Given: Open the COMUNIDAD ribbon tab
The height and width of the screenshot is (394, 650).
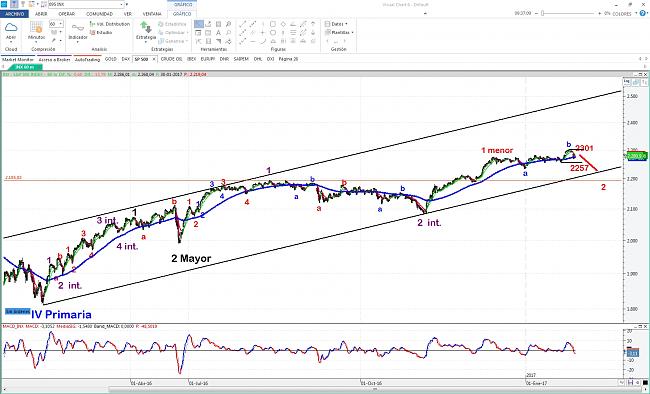Looking at the screenshot, I should point(99,14).
